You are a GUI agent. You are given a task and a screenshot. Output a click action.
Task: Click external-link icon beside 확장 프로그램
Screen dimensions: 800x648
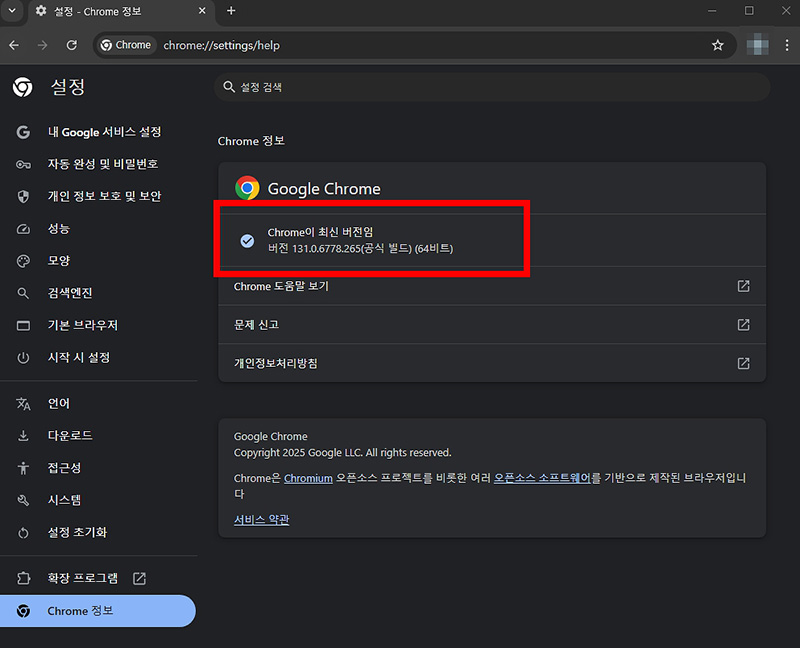coord(139,579)
